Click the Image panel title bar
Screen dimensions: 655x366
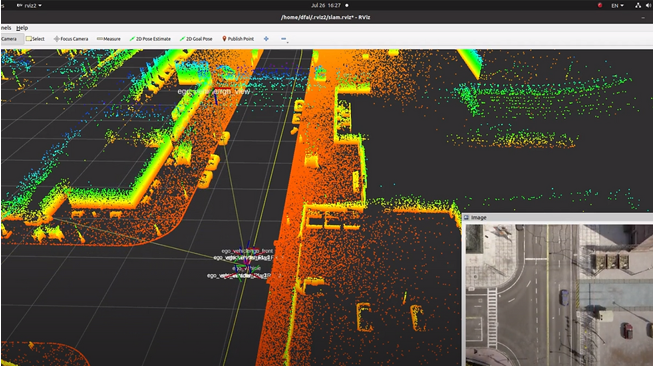pos(558,217)
